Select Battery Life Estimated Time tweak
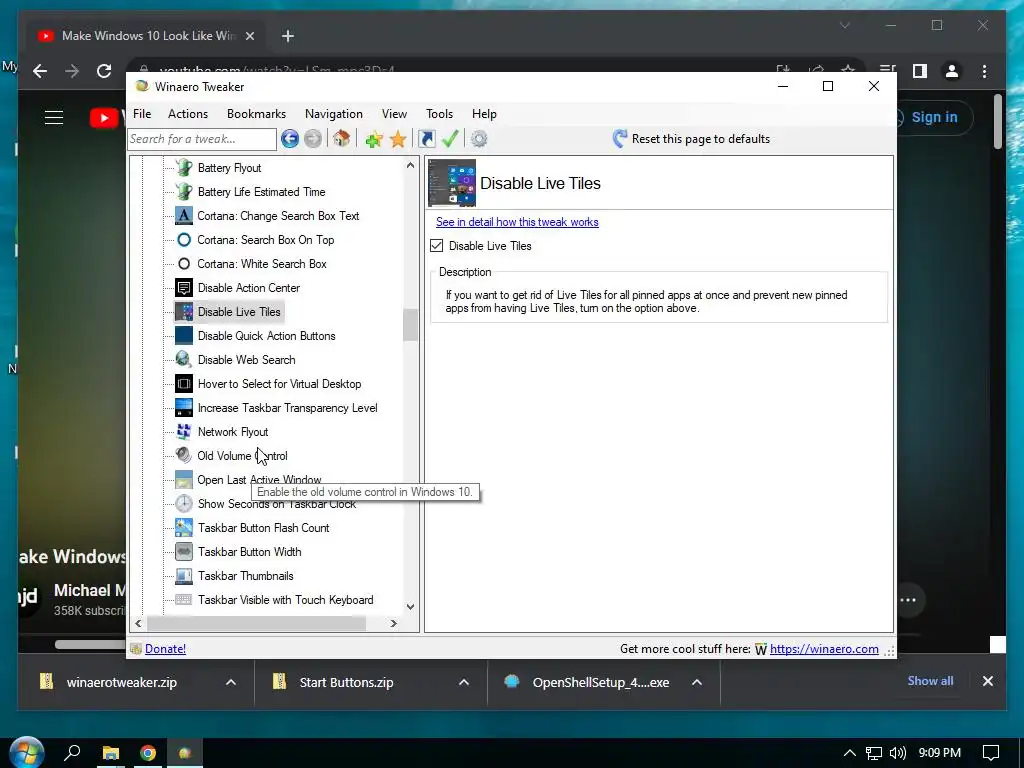Viewport: 1024px width, 768px height. click(261, 192)
